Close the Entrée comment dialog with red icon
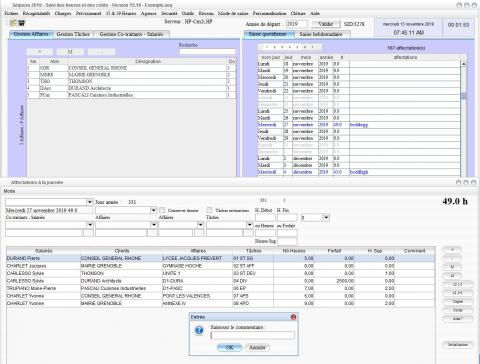The width and height of the screenshot is (480, 364). [293, 317]
